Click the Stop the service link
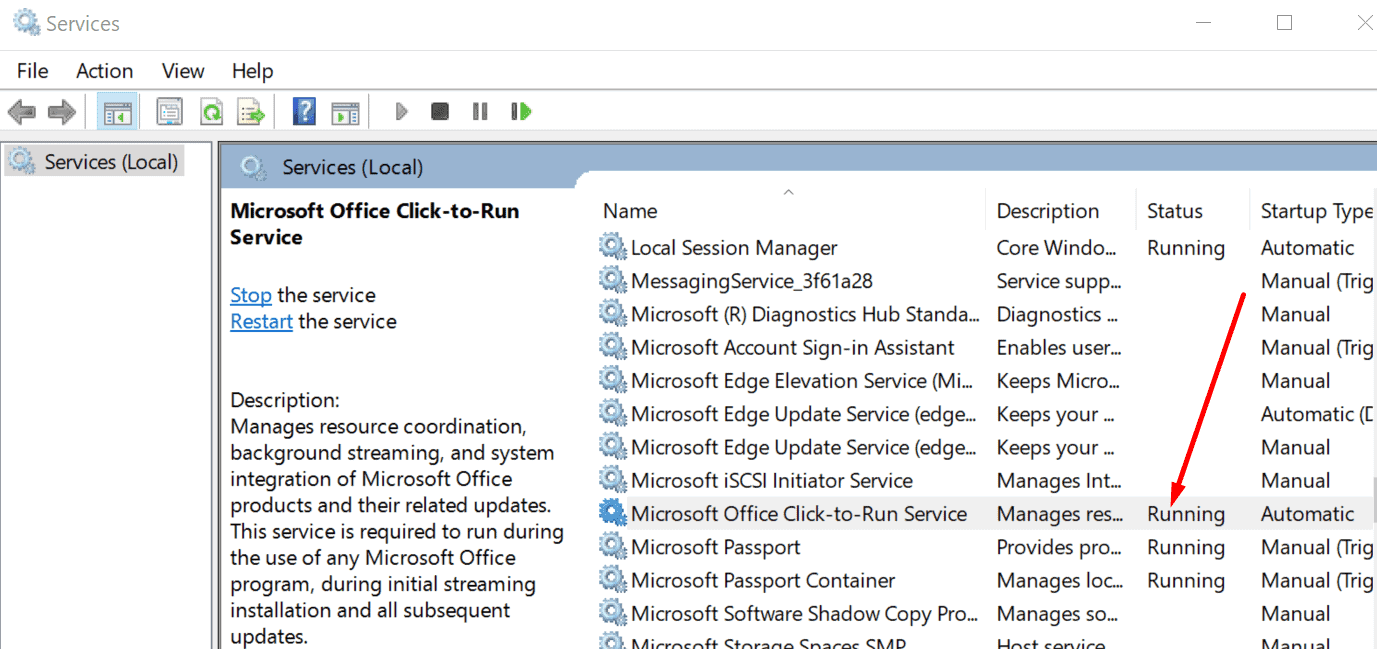1377x649 pixels. point(250,295)
